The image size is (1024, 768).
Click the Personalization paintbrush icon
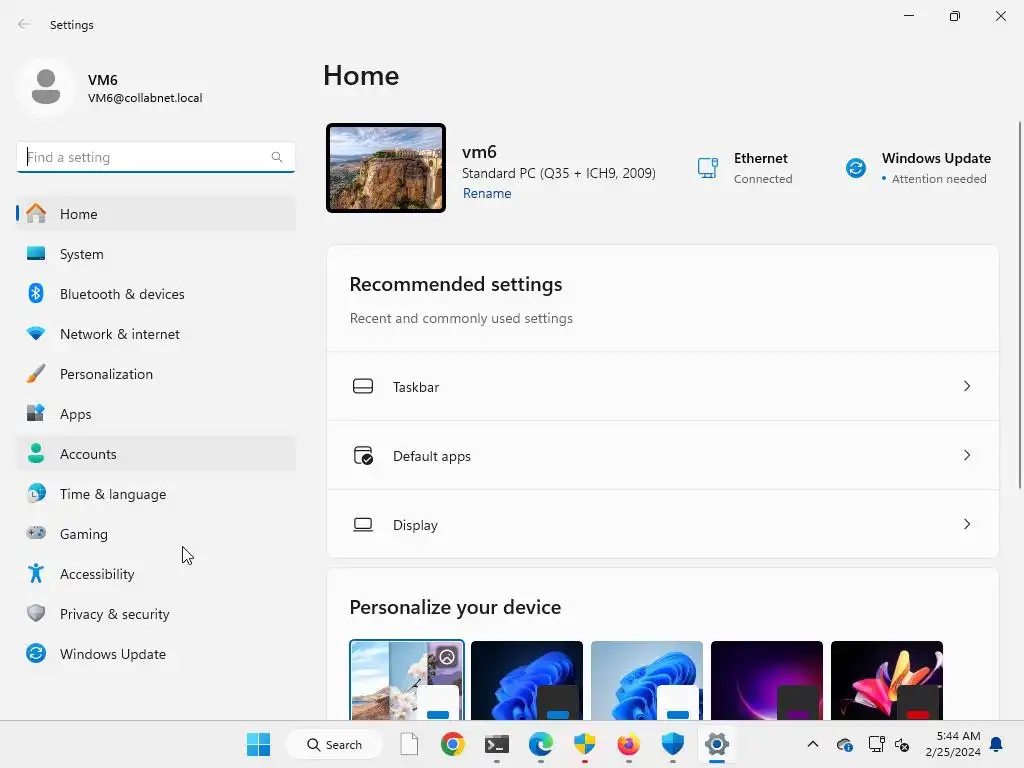click(x=36, y=374)
